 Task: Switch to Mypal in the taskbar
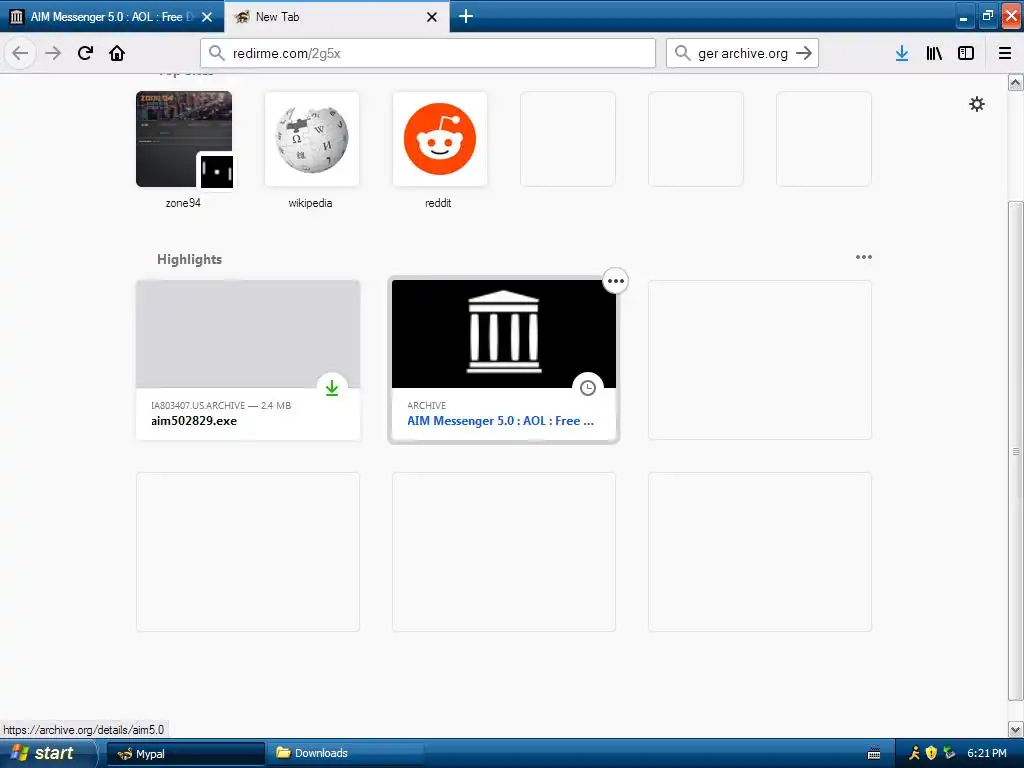tap(186, 754)
